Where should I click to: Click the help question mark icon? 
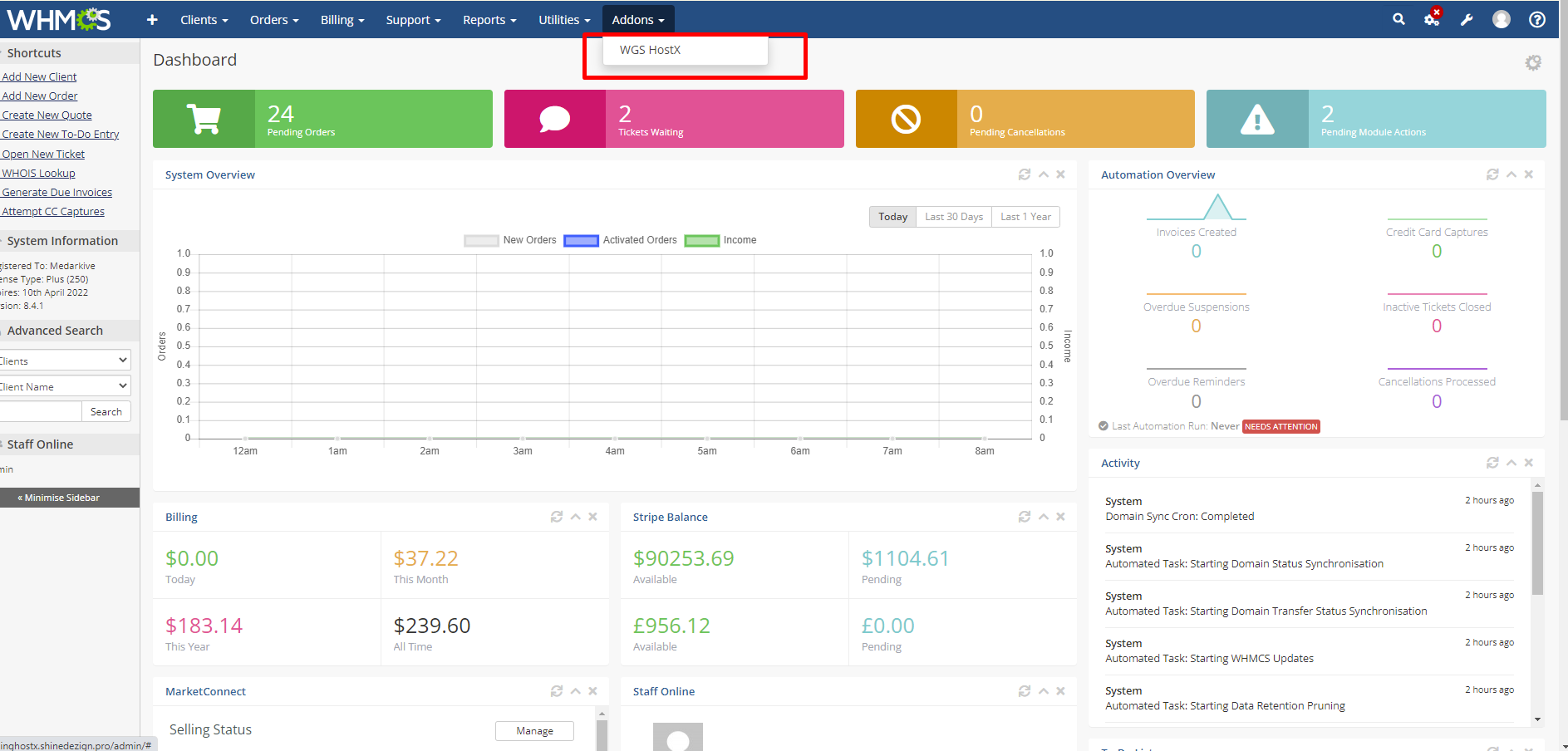pyautogui.click(x=1536, y=19)
